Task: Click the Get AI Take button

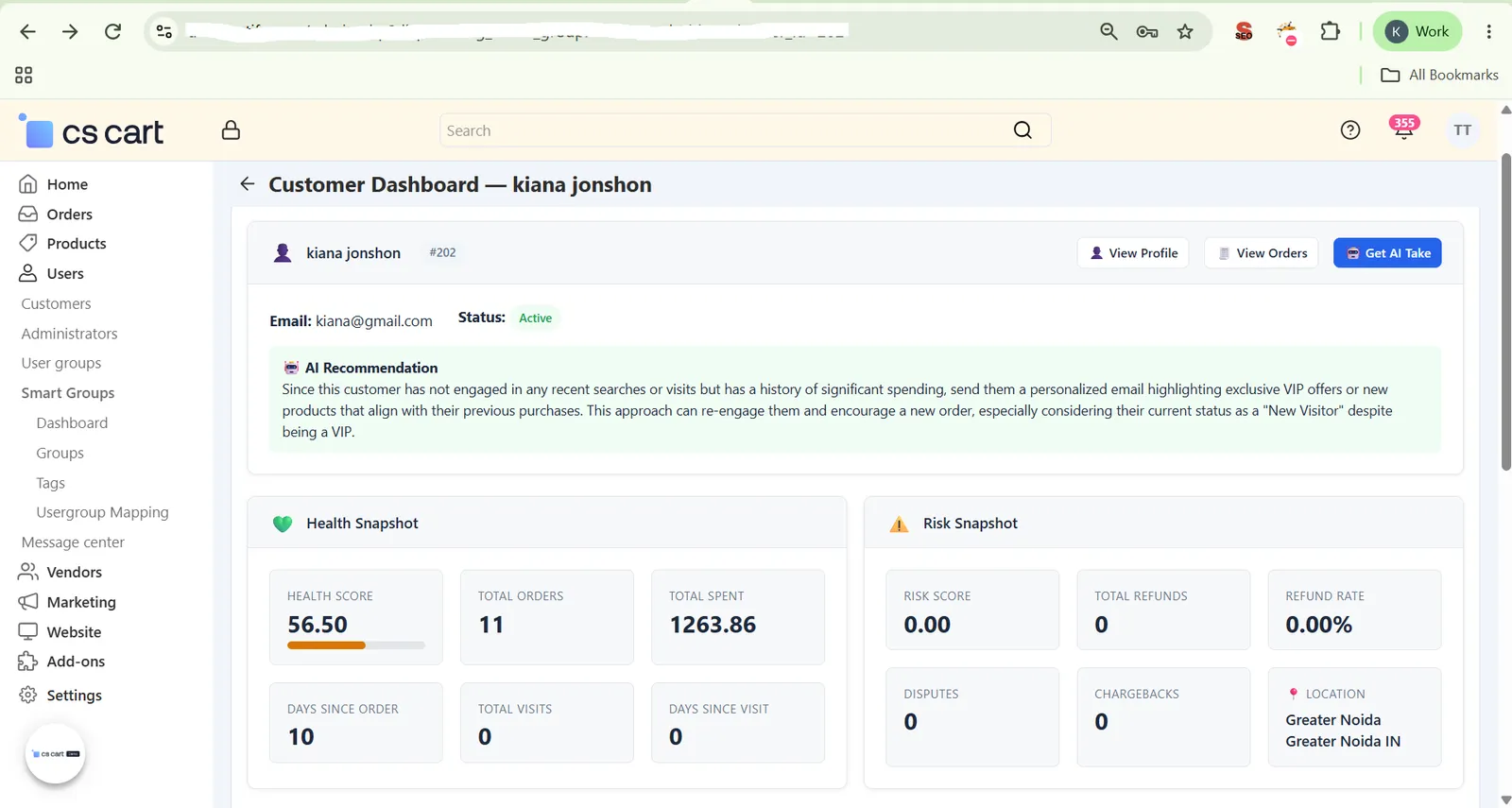Action: 1387,253
